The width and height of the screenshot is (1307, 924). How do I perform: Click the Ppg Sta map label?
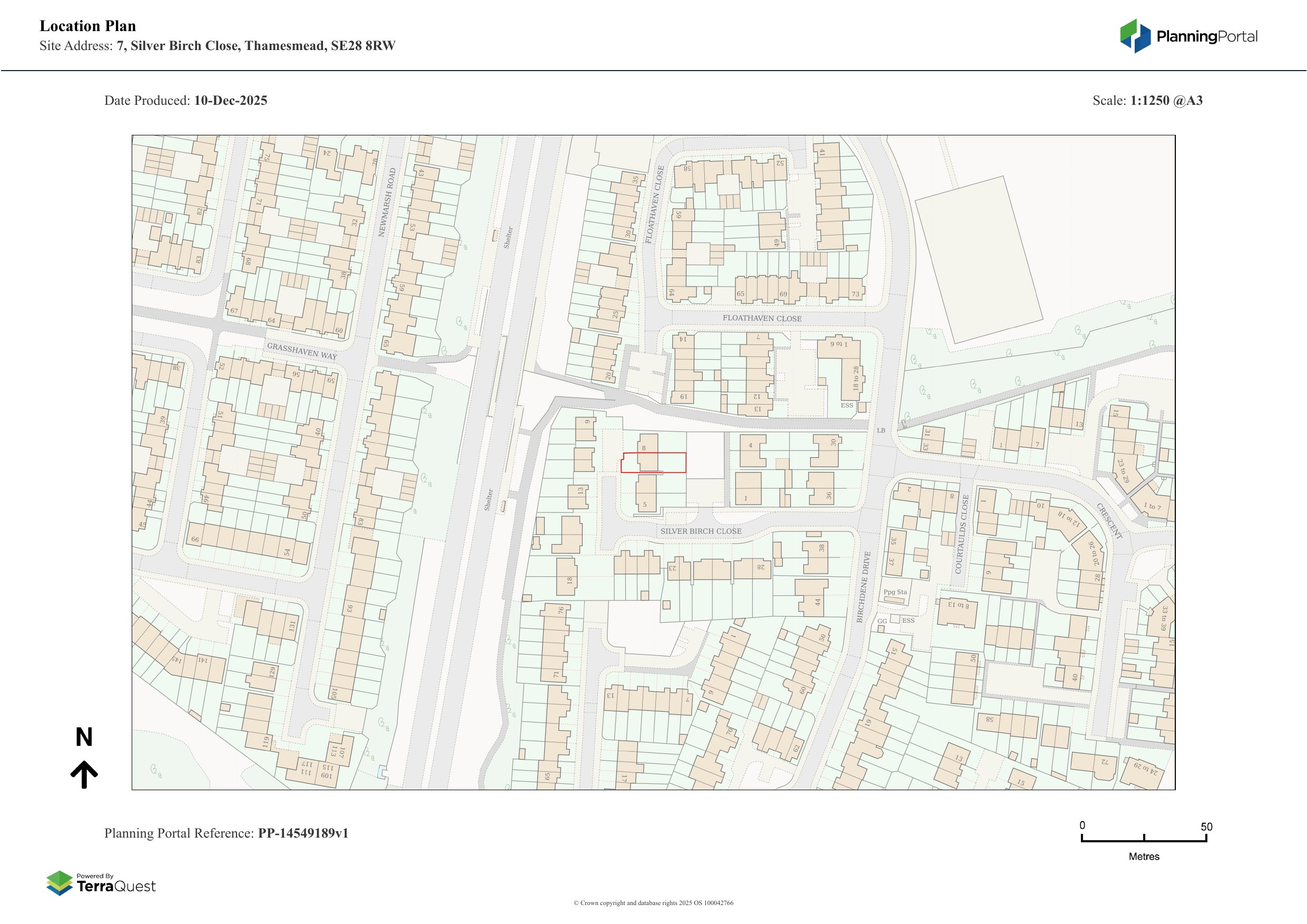(x=895, y=592)
